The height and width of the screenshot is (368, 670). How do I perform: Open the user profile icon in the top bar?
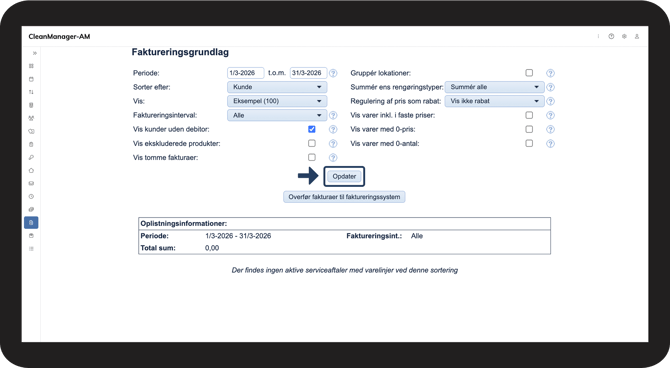[637, 37]
